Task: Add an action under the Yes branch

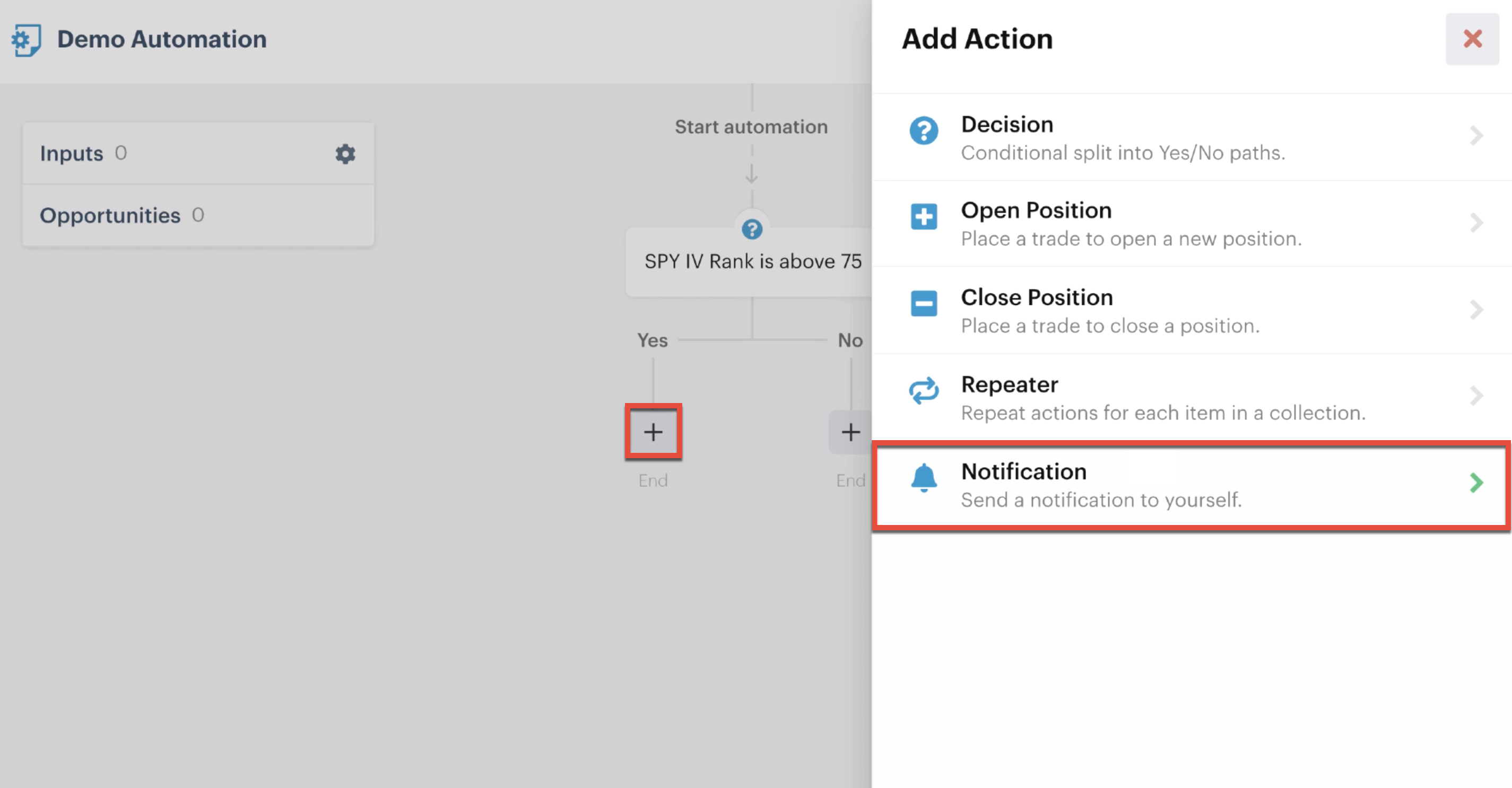Action: click(653, 432)
